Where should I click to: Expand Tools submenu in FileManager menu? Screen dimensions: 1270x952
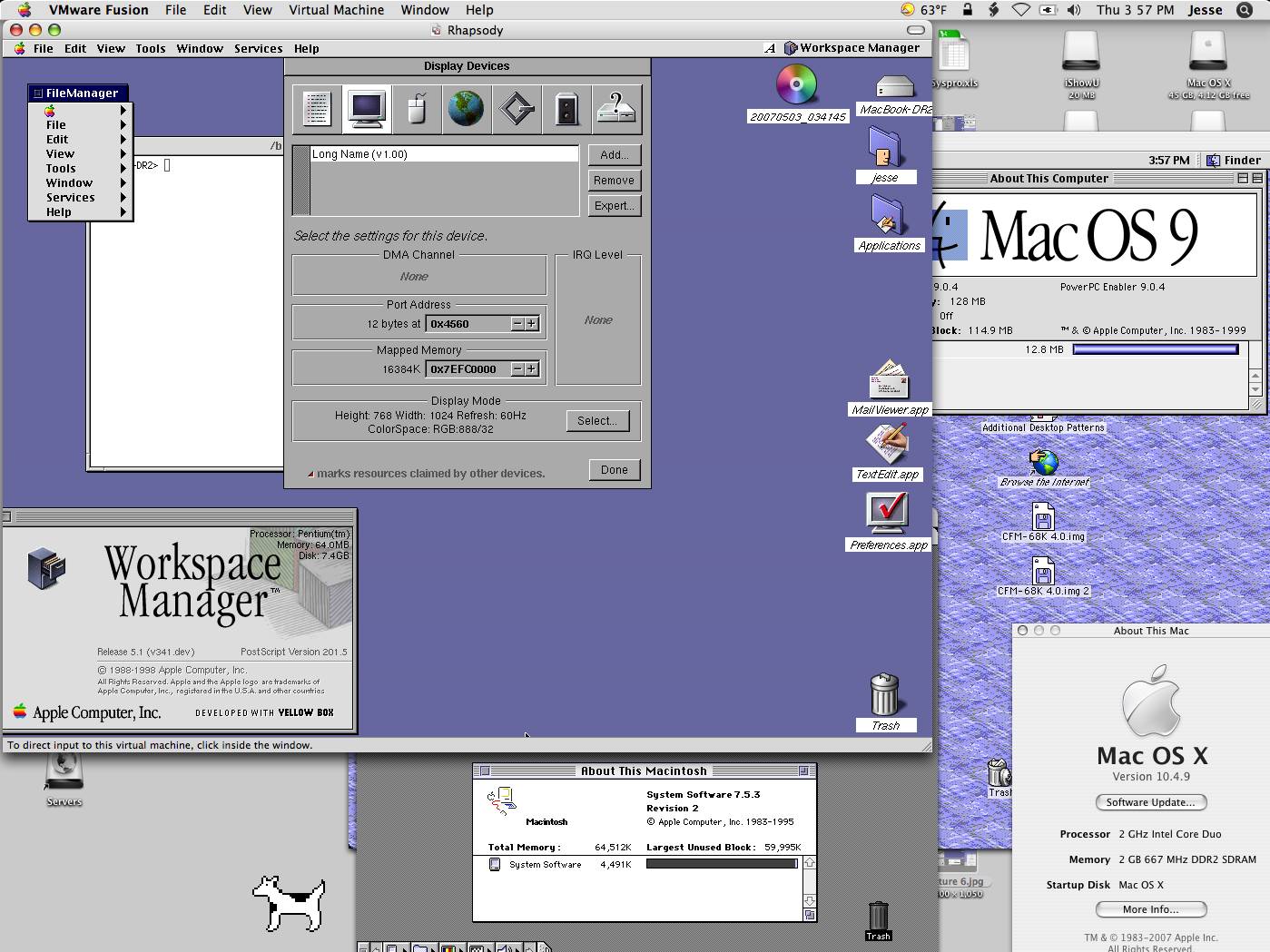(81, 169)
